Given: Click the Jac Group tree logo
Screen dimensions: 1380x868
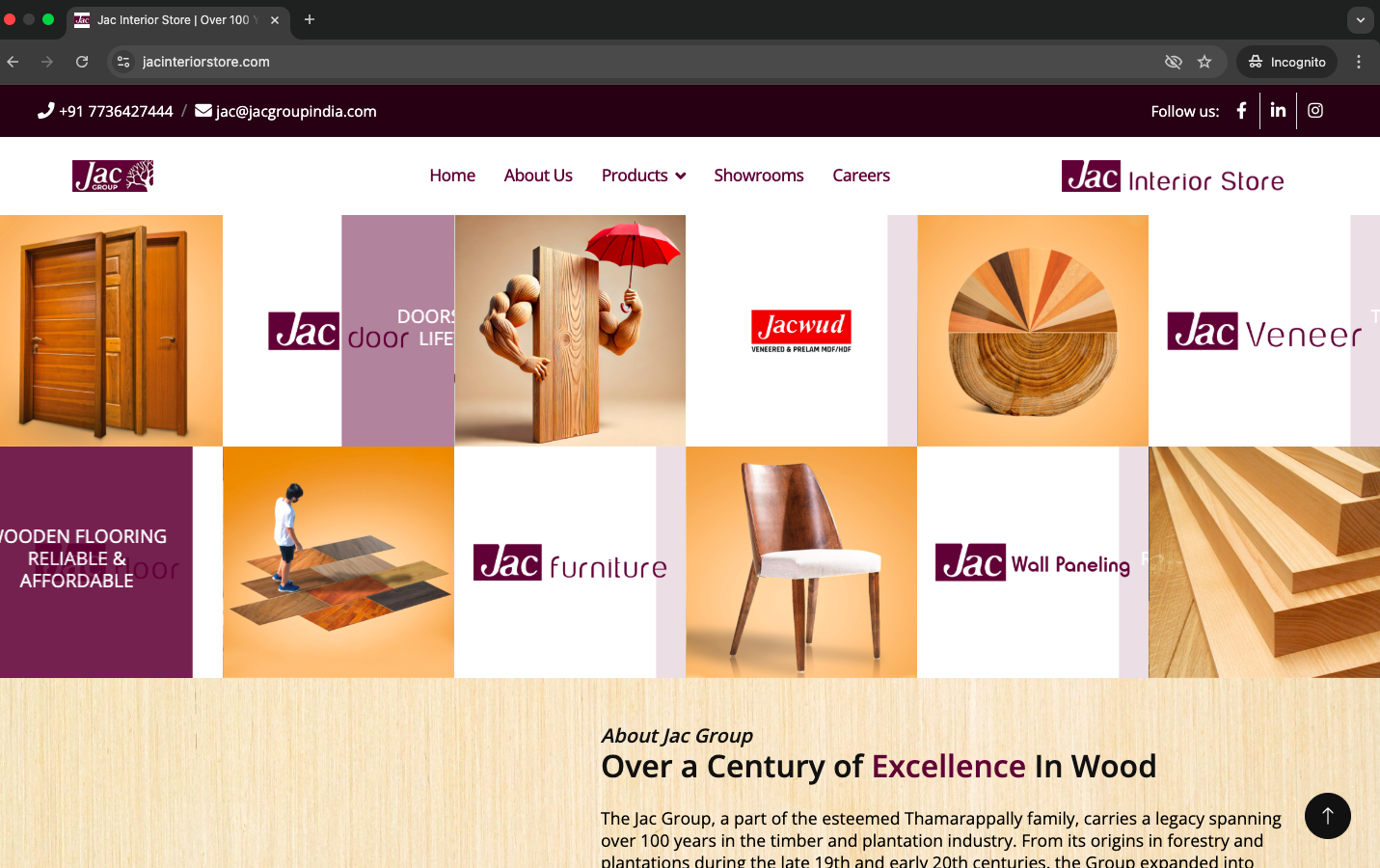Looking at the screenshot, I should (x=113, y=176).
